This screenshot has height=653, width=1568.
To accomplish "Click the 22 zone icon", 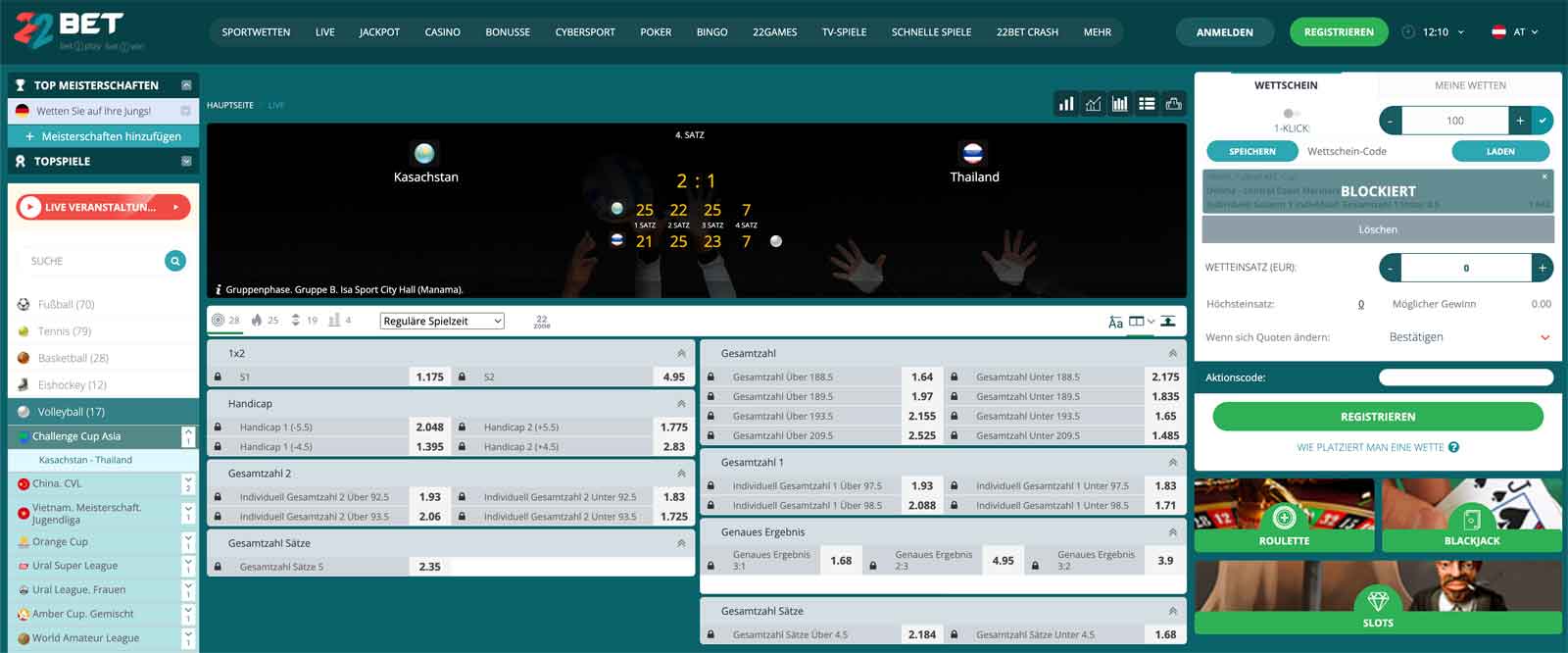I will click(x=542, y=322).
